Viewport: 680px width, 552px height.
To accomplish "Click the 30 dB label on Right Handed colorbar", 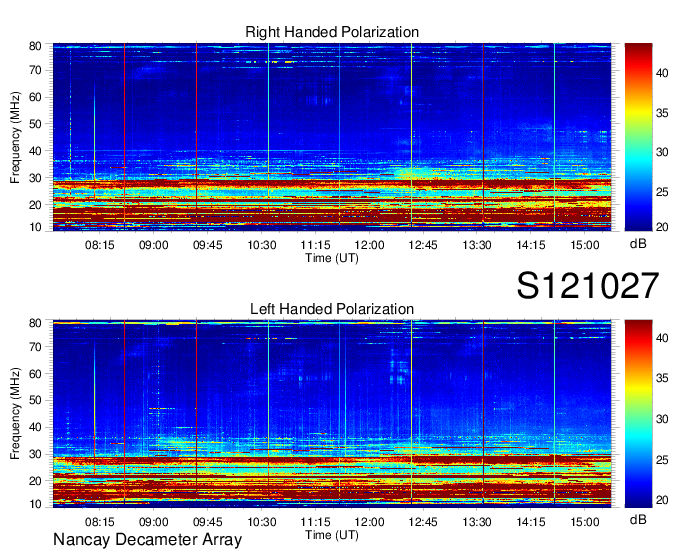I will [662, 153].
